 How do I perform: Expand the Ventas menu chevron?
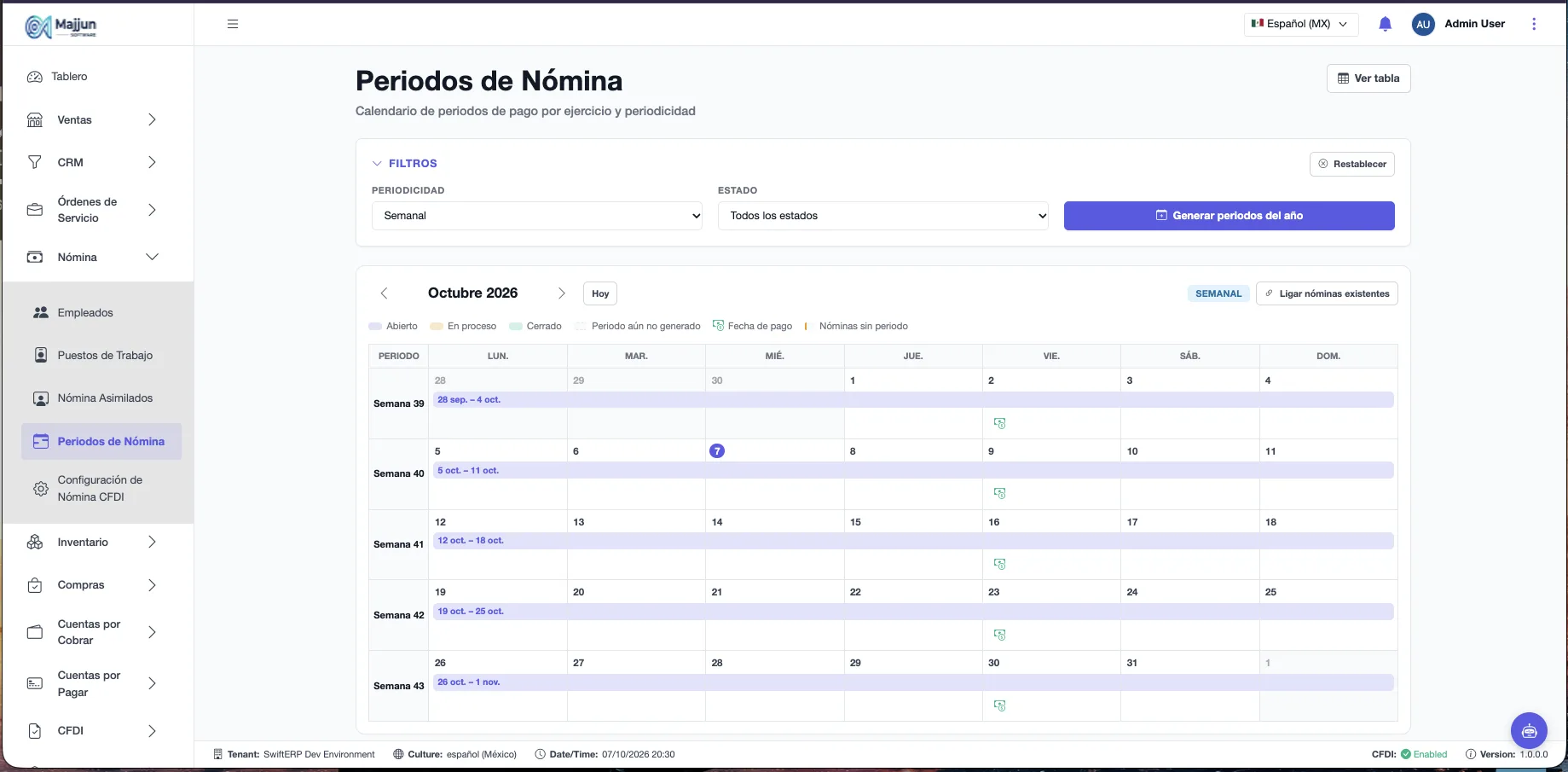click(x=152, y=120)
